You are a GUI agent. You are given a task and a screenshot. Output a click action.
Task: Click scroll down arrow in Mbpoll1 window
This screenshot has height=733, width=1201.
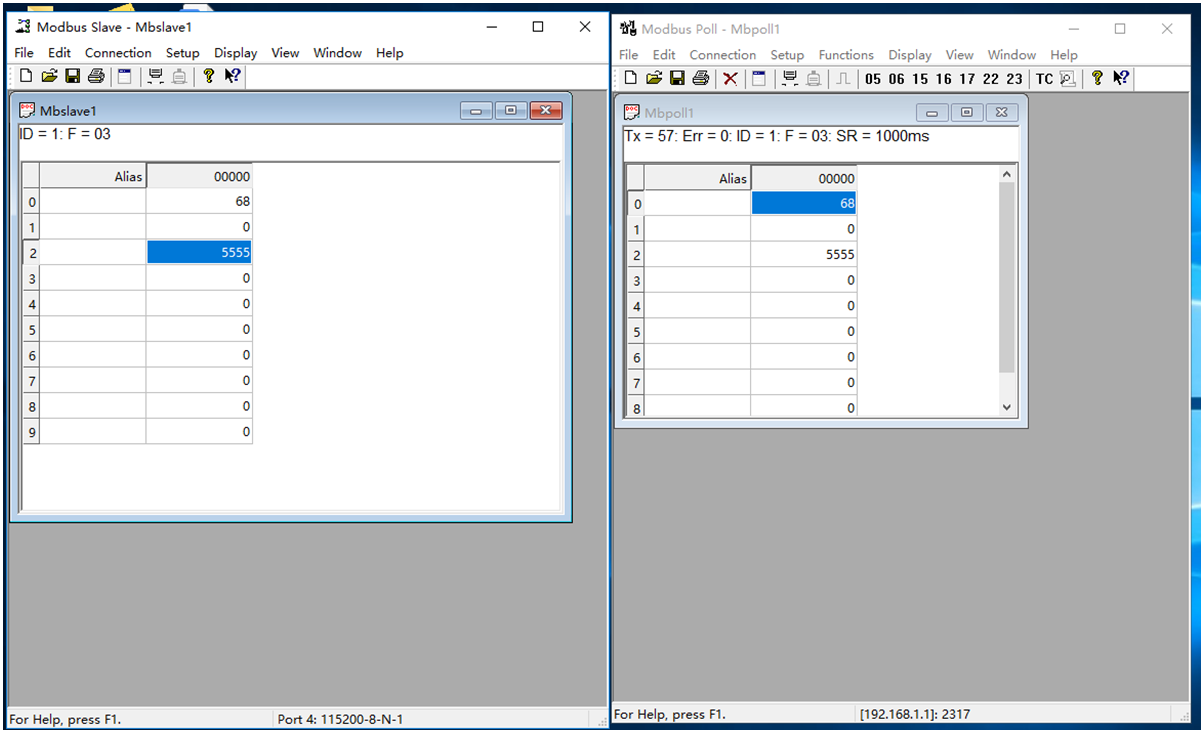pyautogui.click(x=1007, y=408)
